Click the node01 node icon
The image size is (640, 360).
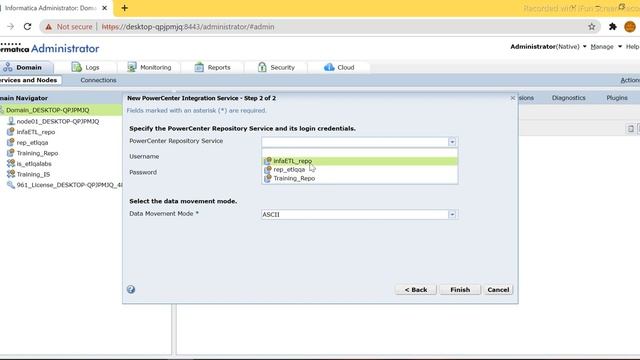tap(11, 121)
